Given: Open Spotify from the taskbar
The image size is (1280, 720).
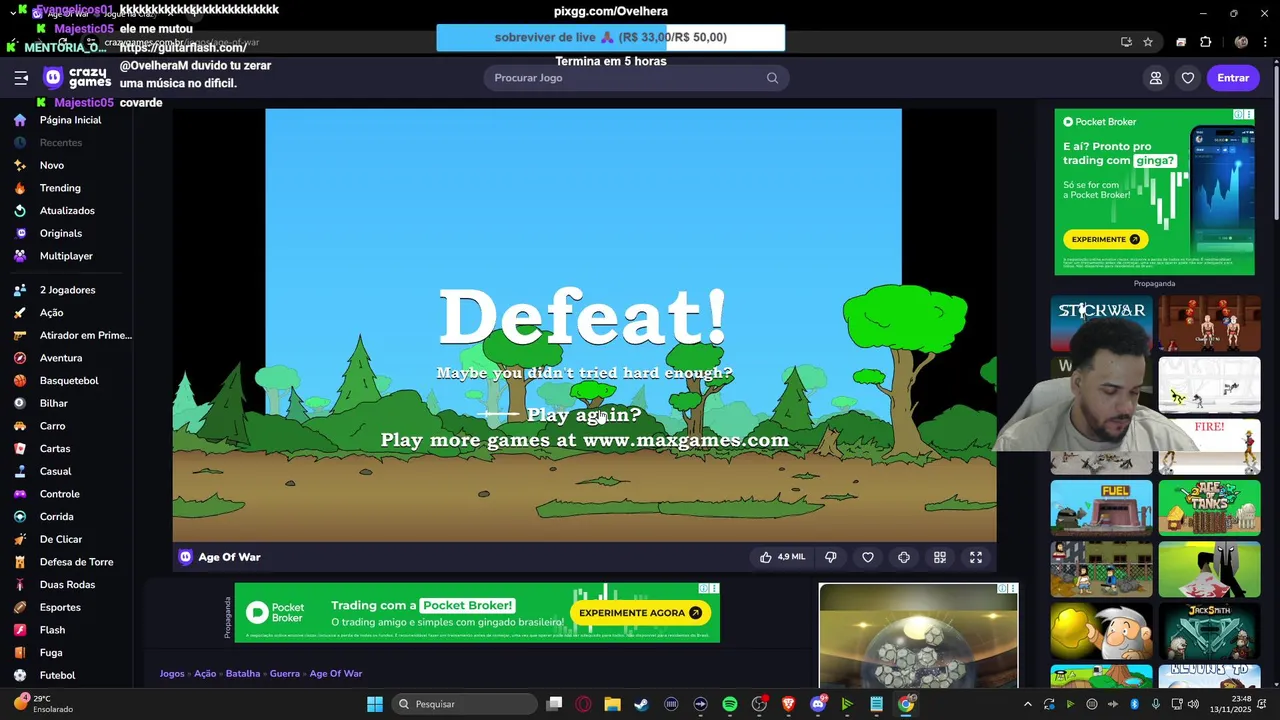Looking at the screenshot, I should coord(730,704).
